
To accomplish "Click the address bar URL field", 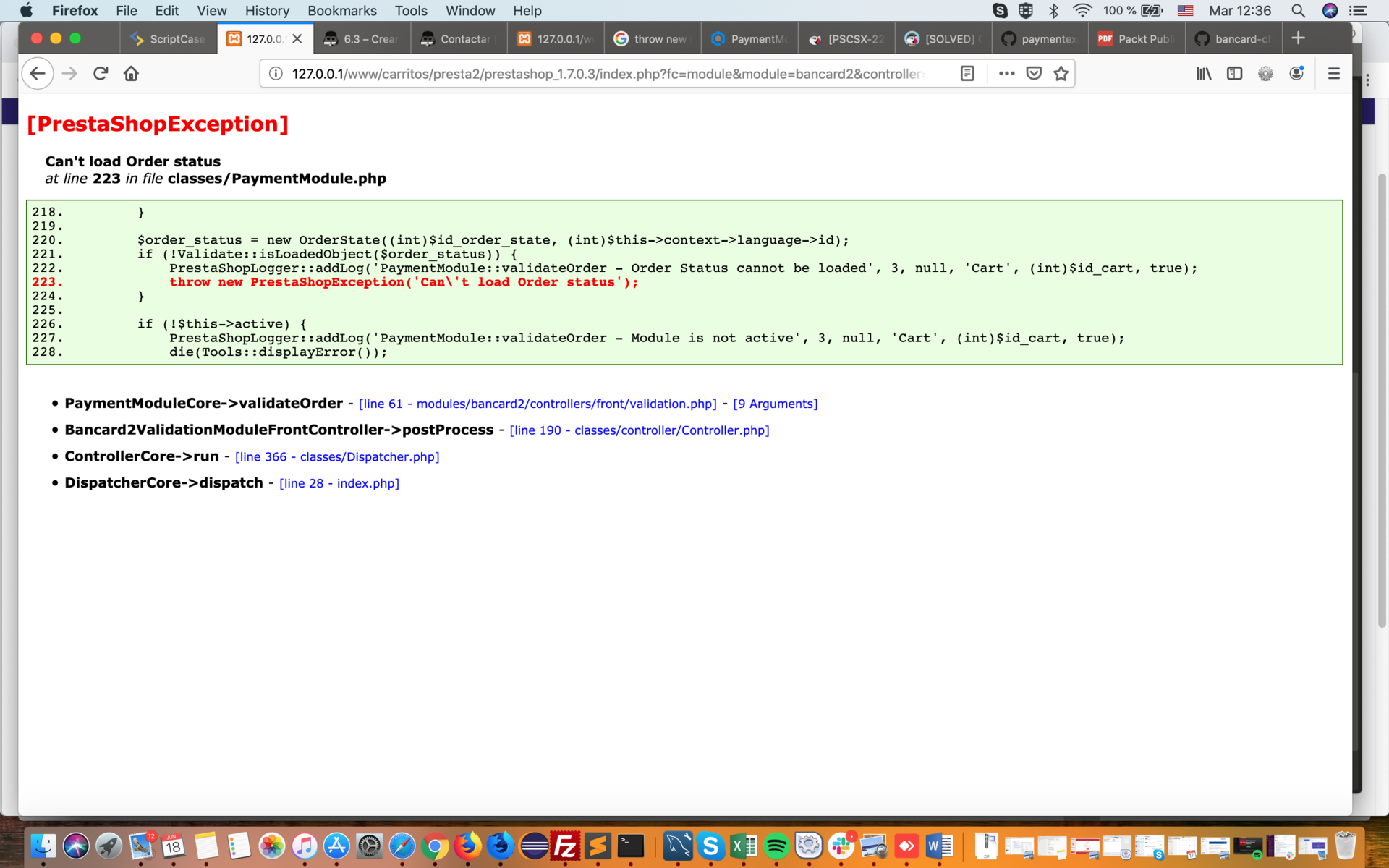I will 608,74.
